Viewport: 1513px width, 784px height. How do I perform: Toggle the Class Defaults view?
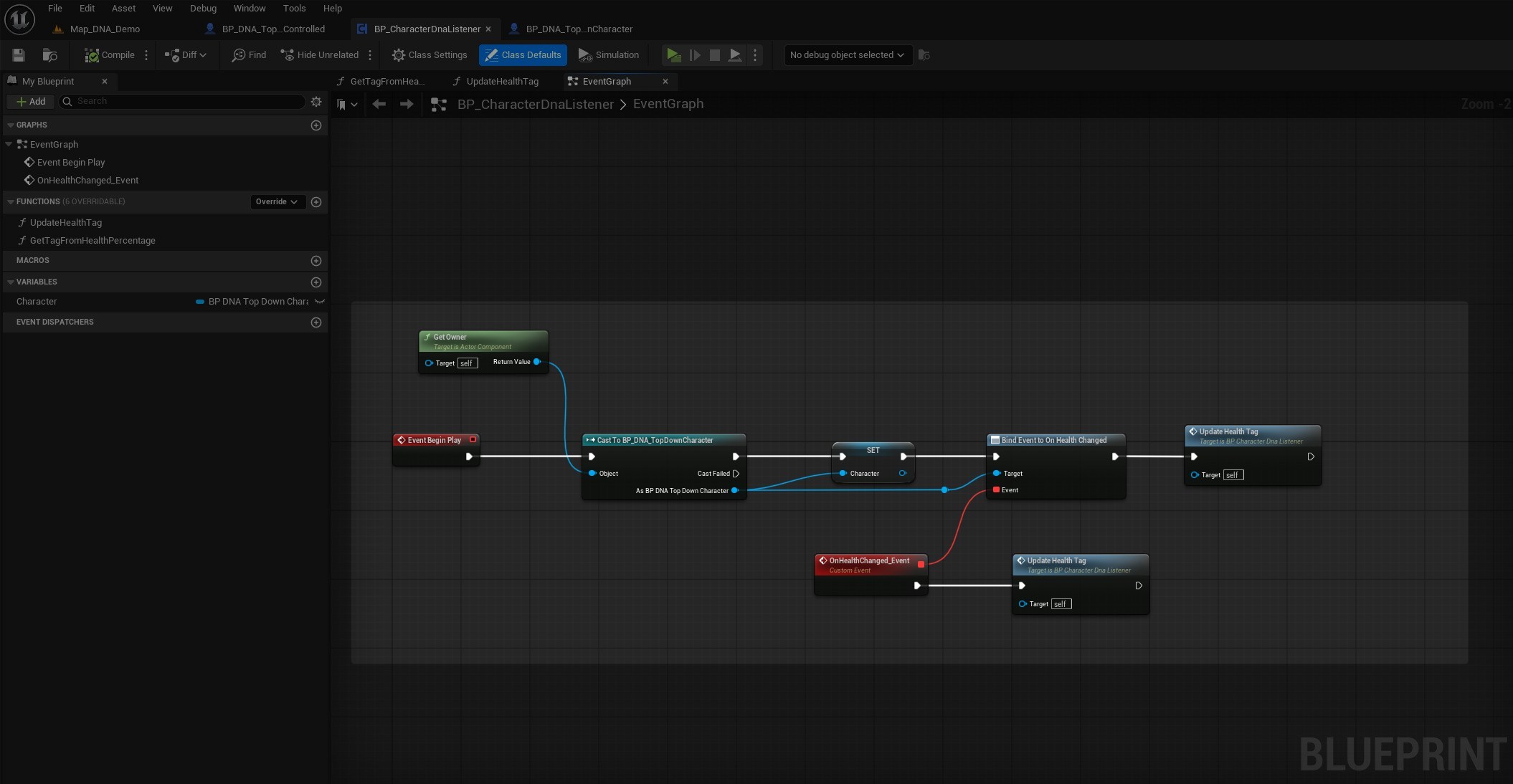click(523, 55)
